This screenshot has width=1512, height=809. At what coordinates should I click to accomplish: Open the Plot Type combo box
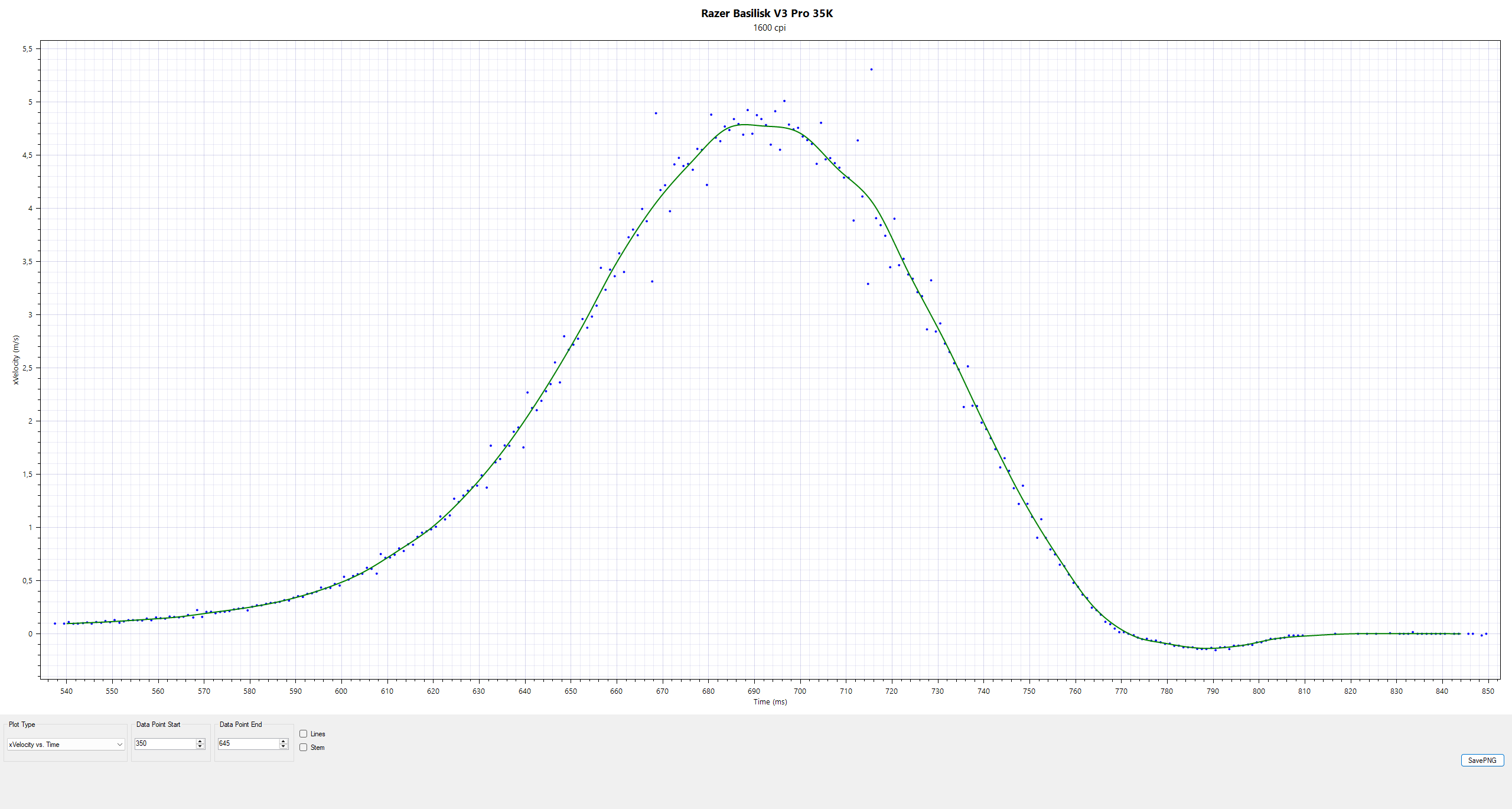66,745
